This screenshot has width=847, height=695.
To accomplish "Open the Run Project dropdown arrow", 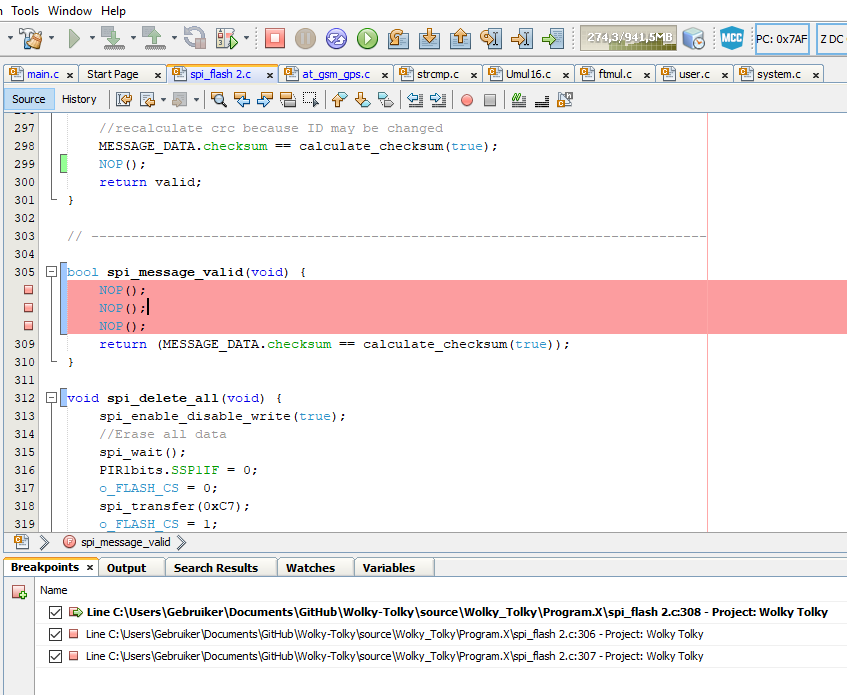I will [92, 39].
